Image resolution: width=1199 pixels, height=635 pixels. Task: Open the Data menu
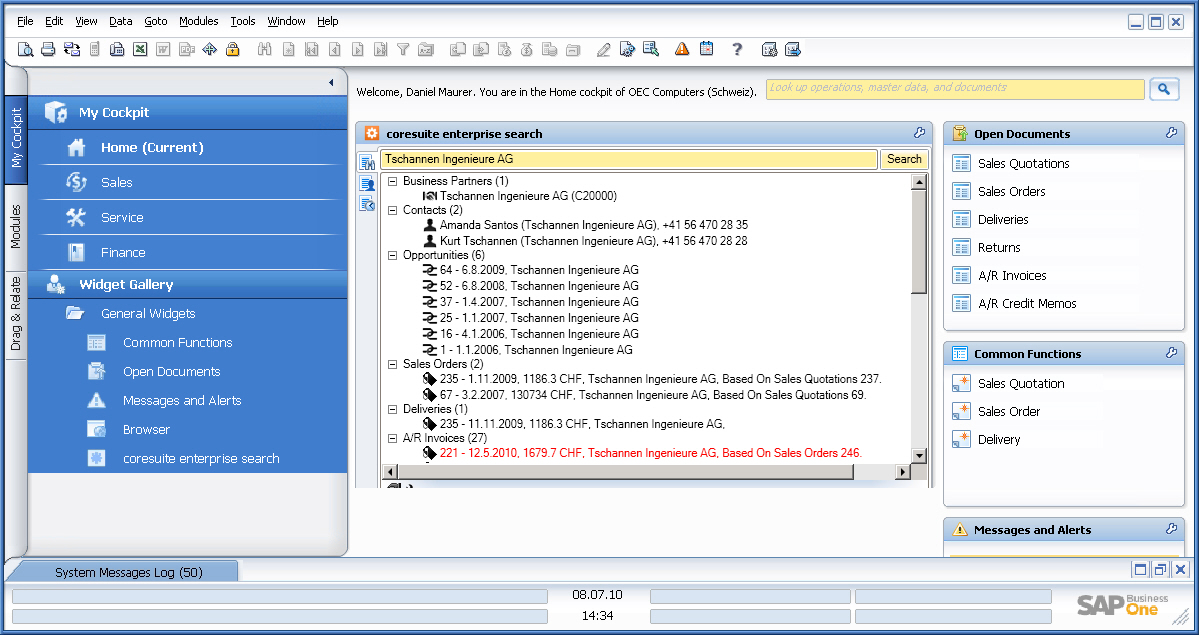pyautogui.click(x=120, y=21)
